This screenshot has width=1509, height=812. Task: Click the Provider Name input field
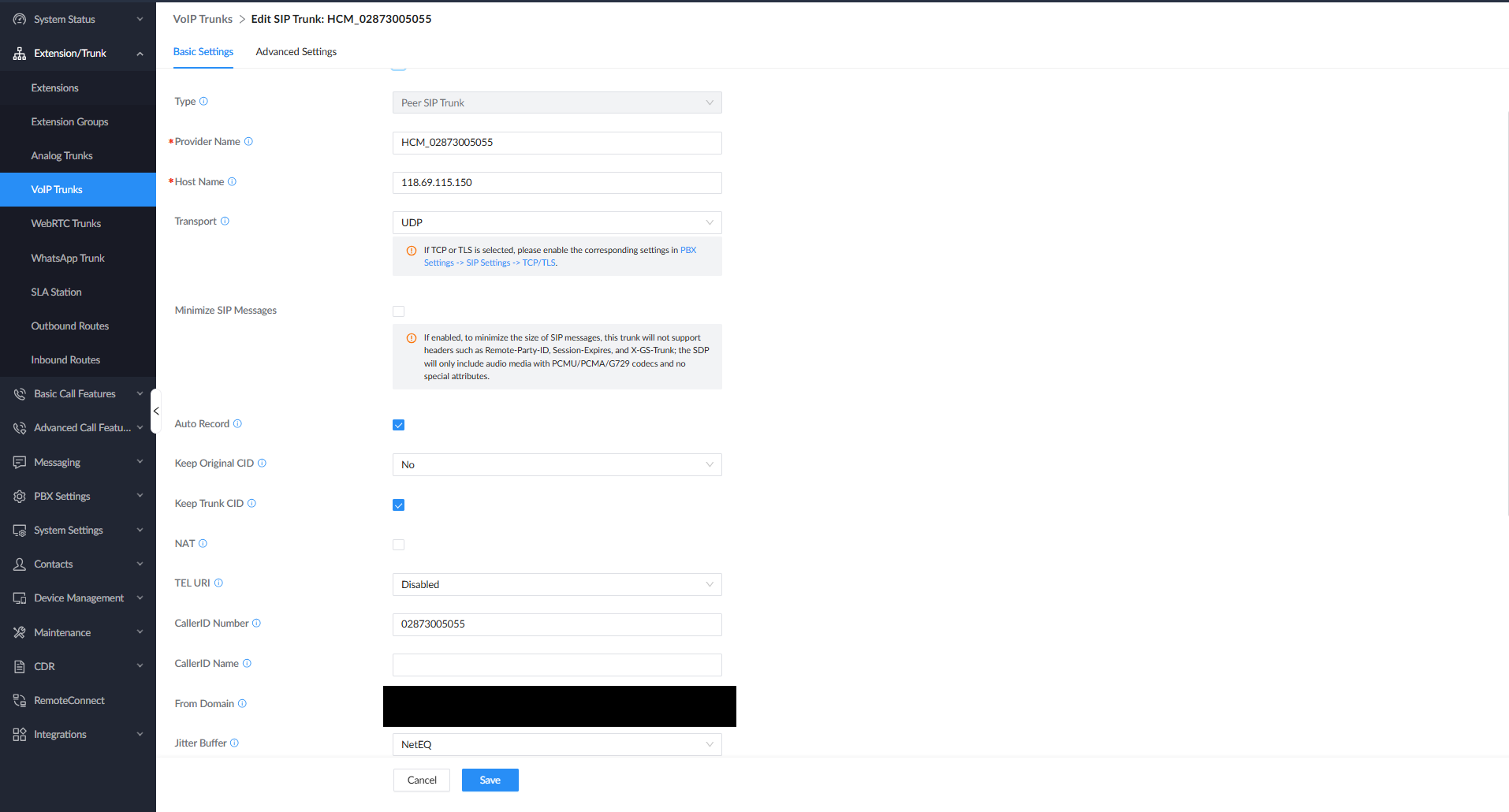(557, 143)
